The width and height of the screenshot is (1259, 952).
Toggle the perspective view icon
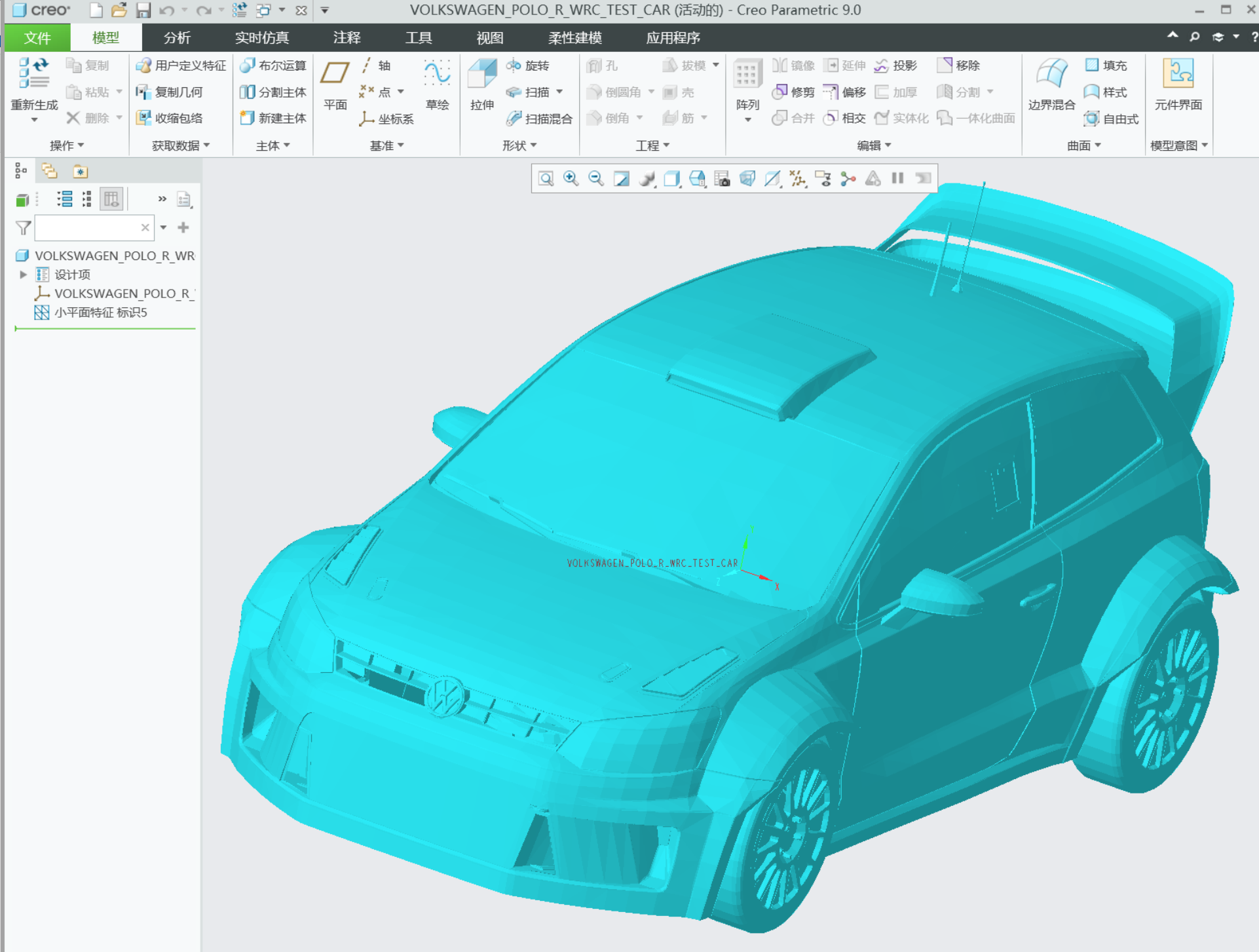747,178
